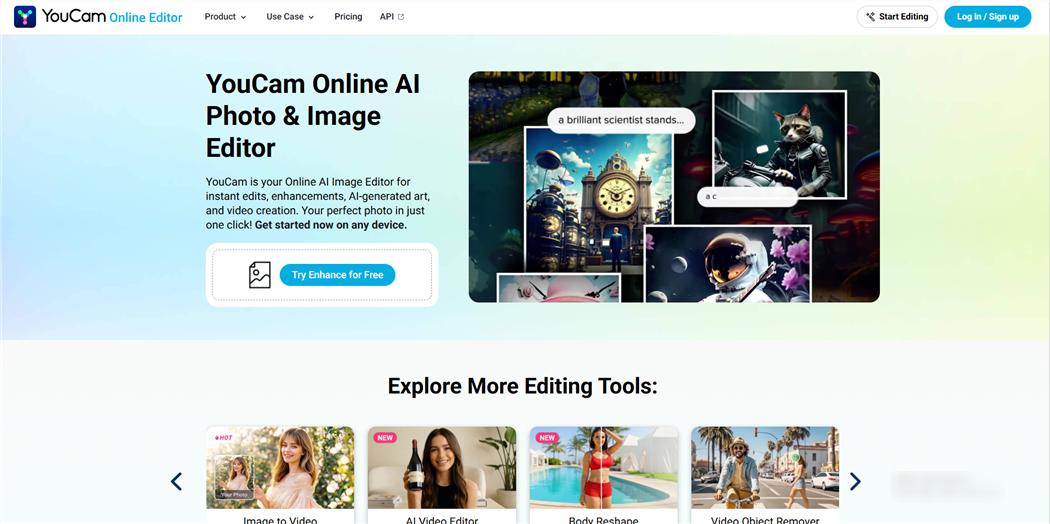Click the HOT badge on Image to Video
Viewport: 1050px width, 524px height.
click(223, 438)
